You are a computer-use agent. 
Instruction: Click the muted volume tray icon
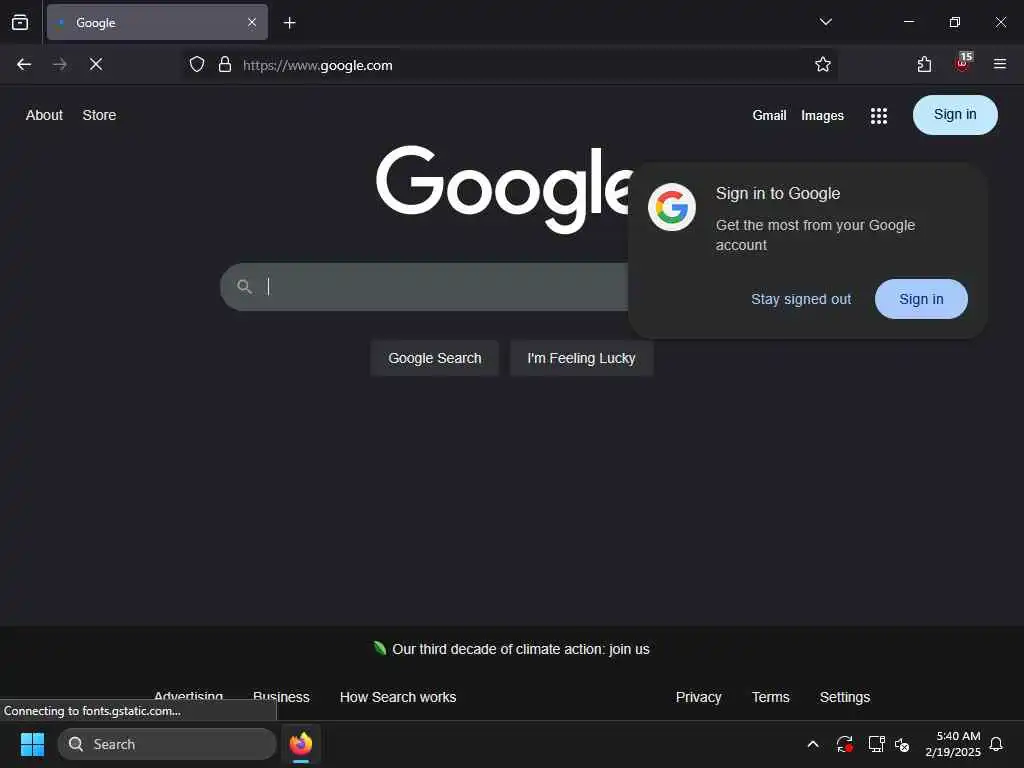coord(902,745)
